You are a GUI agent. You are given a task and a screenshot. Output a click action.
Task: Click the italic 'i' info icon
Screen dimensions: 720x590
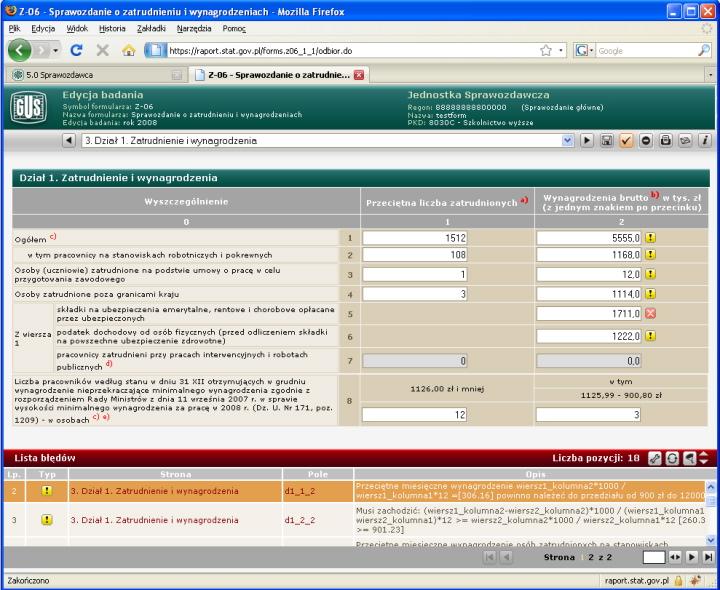[x=705, y=142]
